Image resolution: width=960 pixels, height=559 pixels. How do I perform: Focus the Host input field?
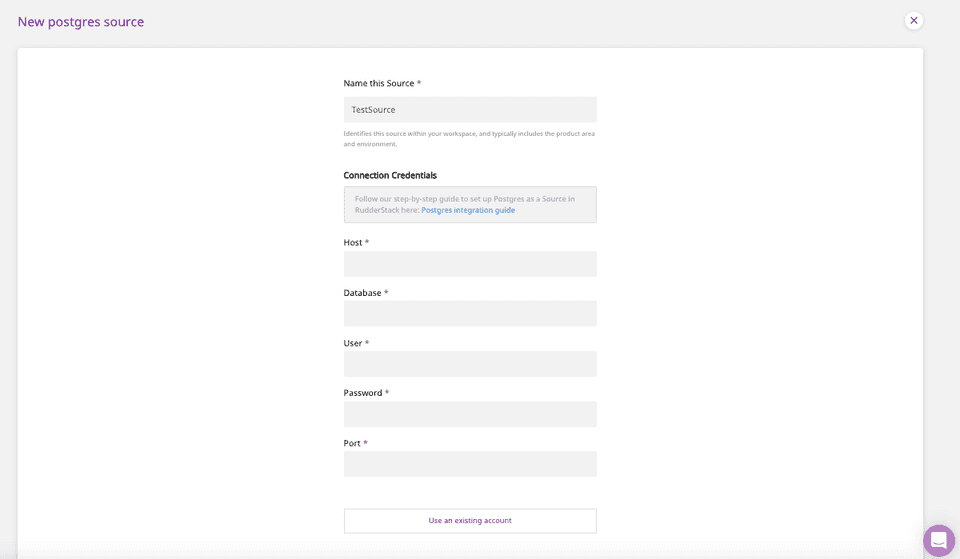click(x=470, y=264)
